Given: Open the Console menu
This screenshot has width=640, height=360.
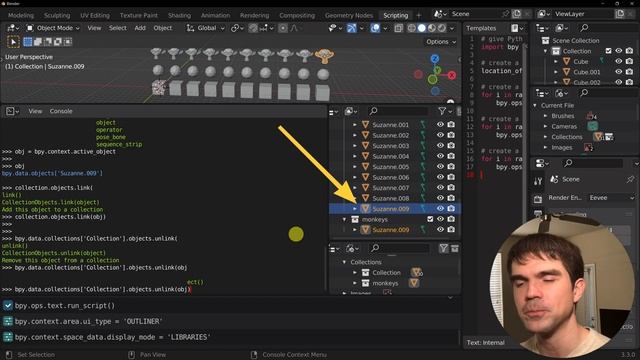Looking at the screenshot, I should pyautogui.click(x=61, y=111).
